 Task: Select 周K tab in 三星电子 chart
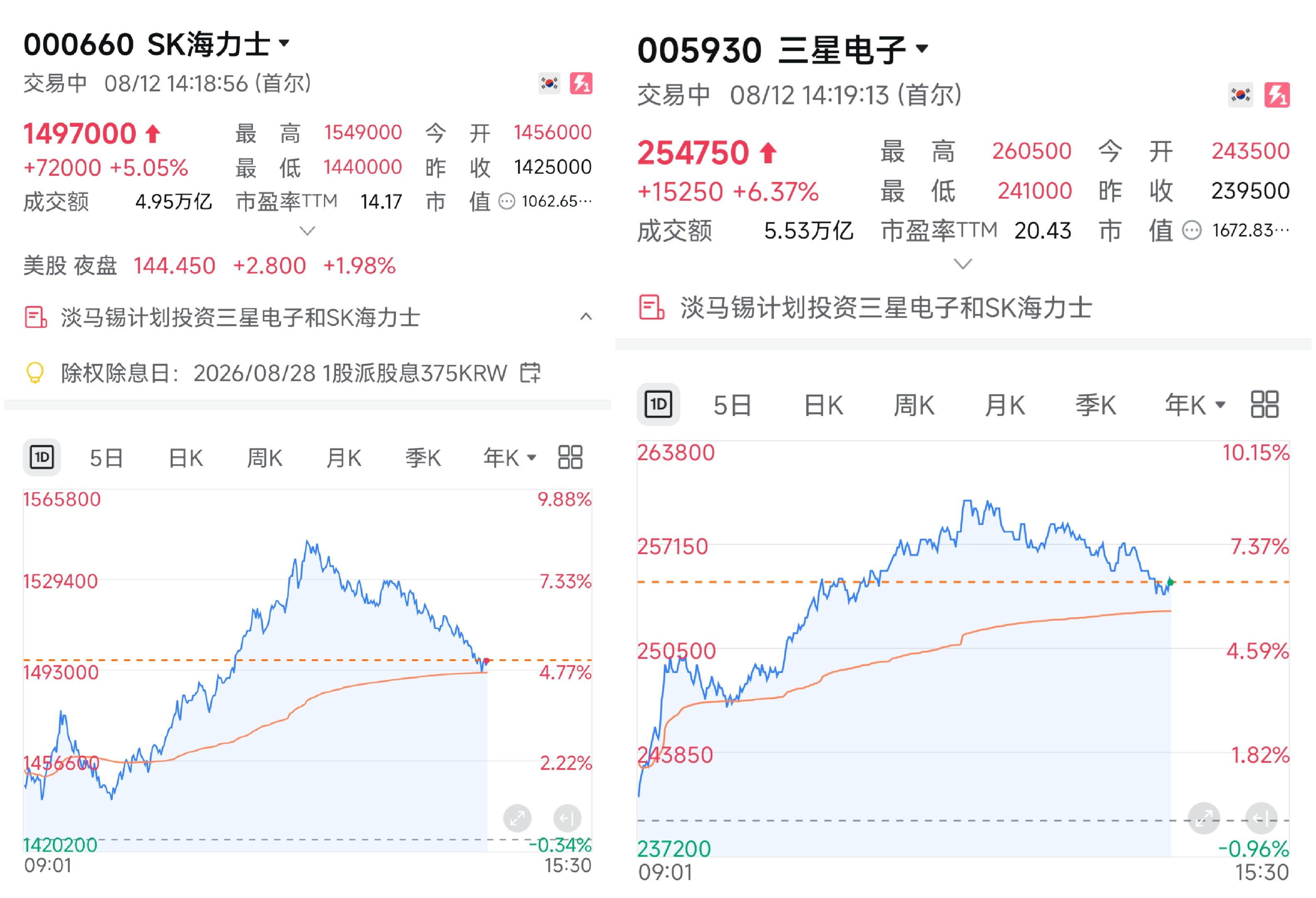click(914, 406)
